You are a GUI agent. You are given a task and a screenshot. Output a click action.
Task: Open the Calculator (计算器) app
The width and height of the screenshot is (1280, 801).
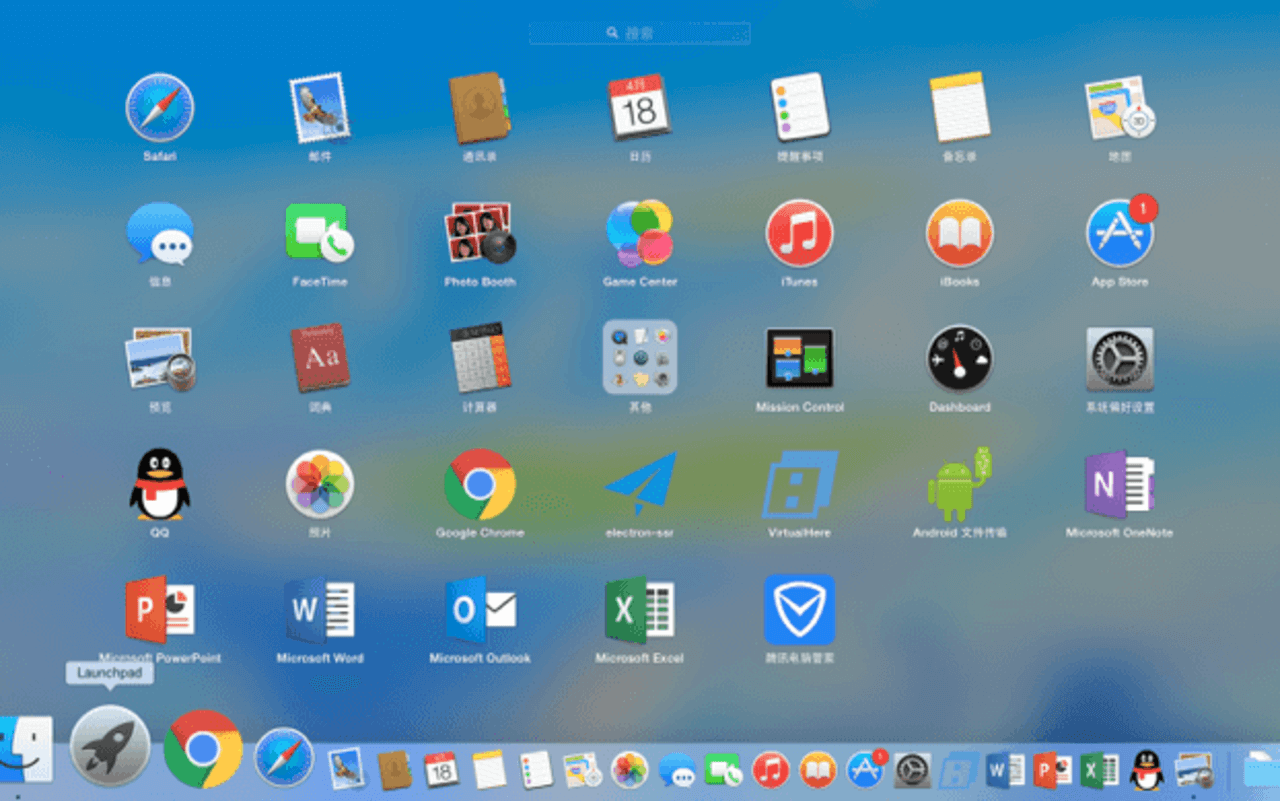pyautogui.click(x=480, y=358)
